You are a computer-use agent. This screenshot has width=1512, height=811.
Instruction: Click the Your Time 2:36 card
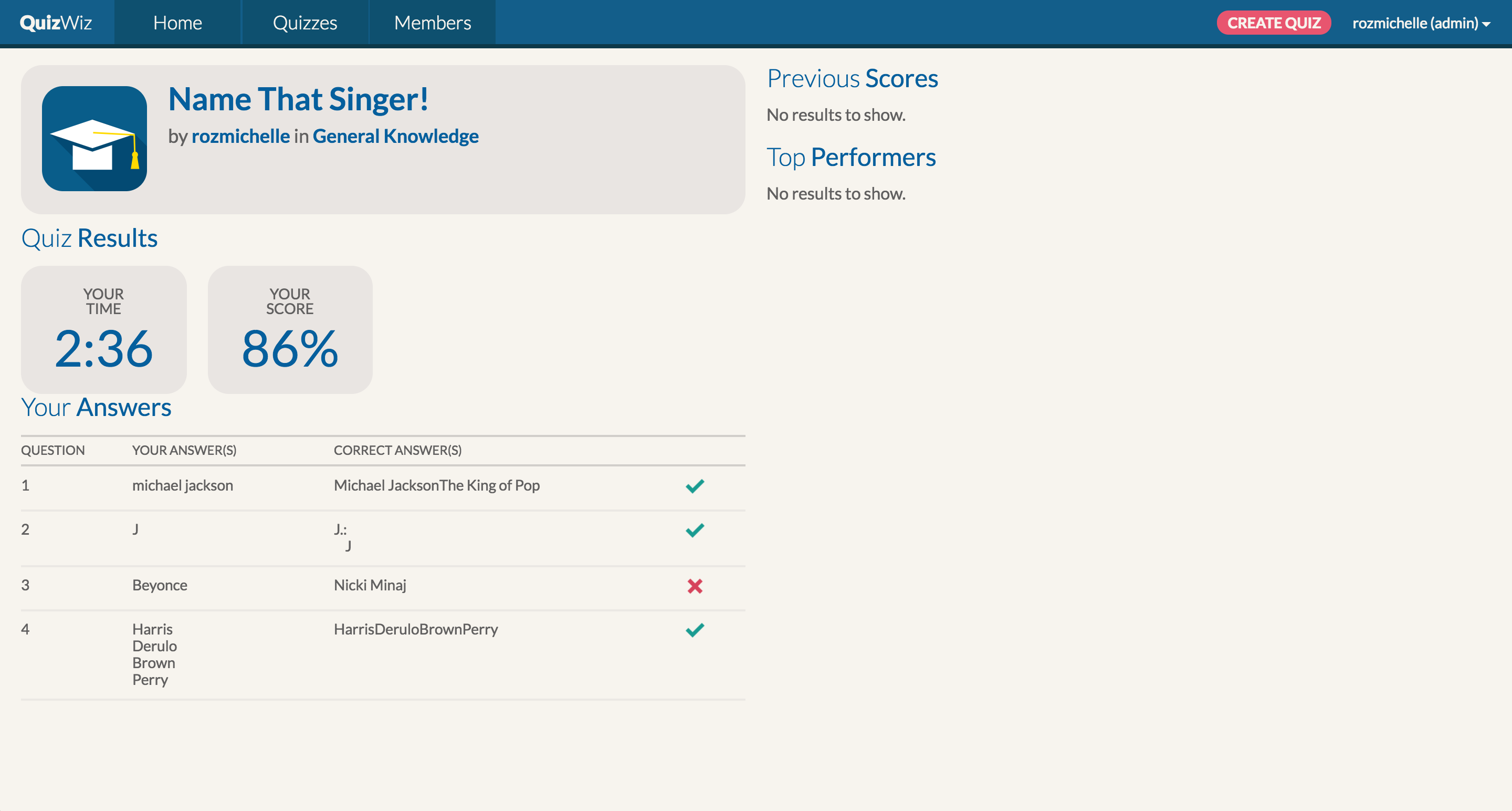(104, 329)
